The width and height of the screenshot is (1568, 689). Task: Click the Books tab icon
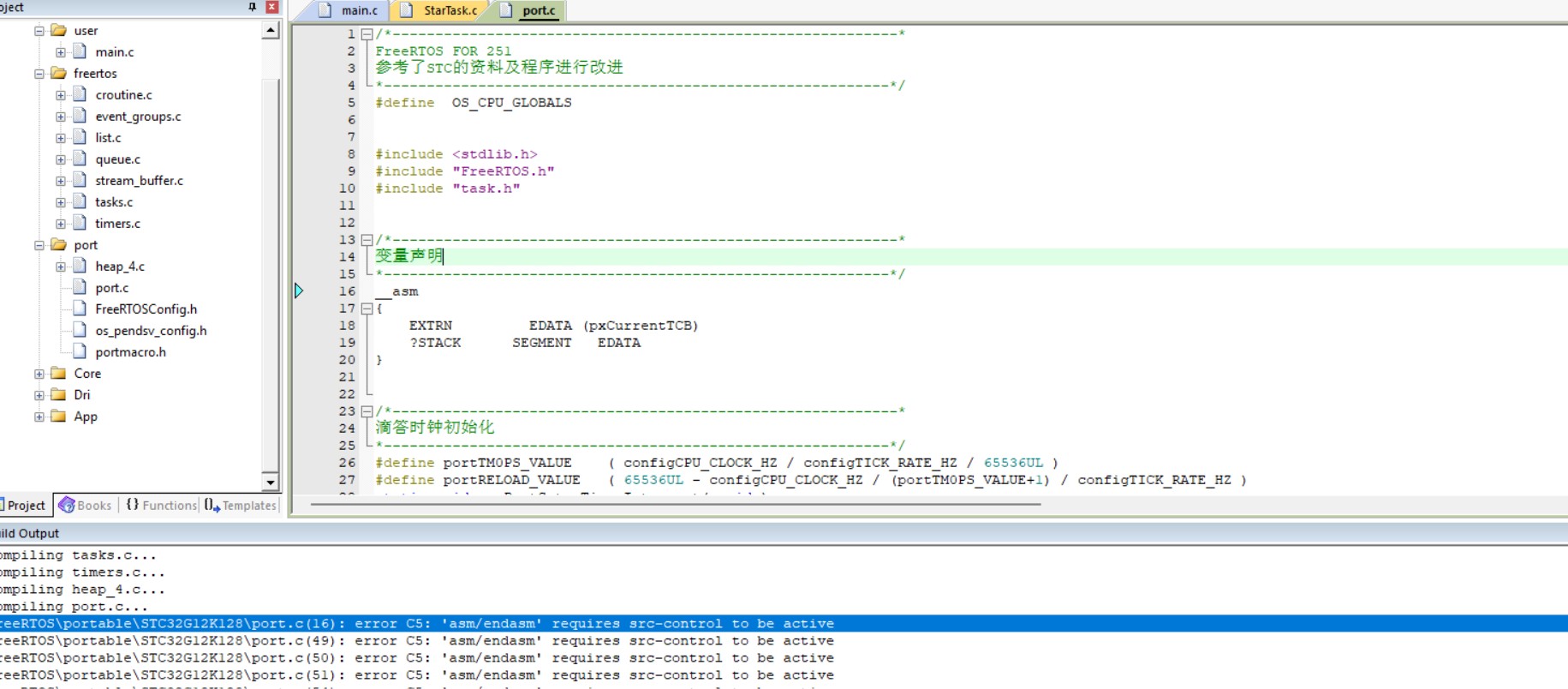[66, 505]
